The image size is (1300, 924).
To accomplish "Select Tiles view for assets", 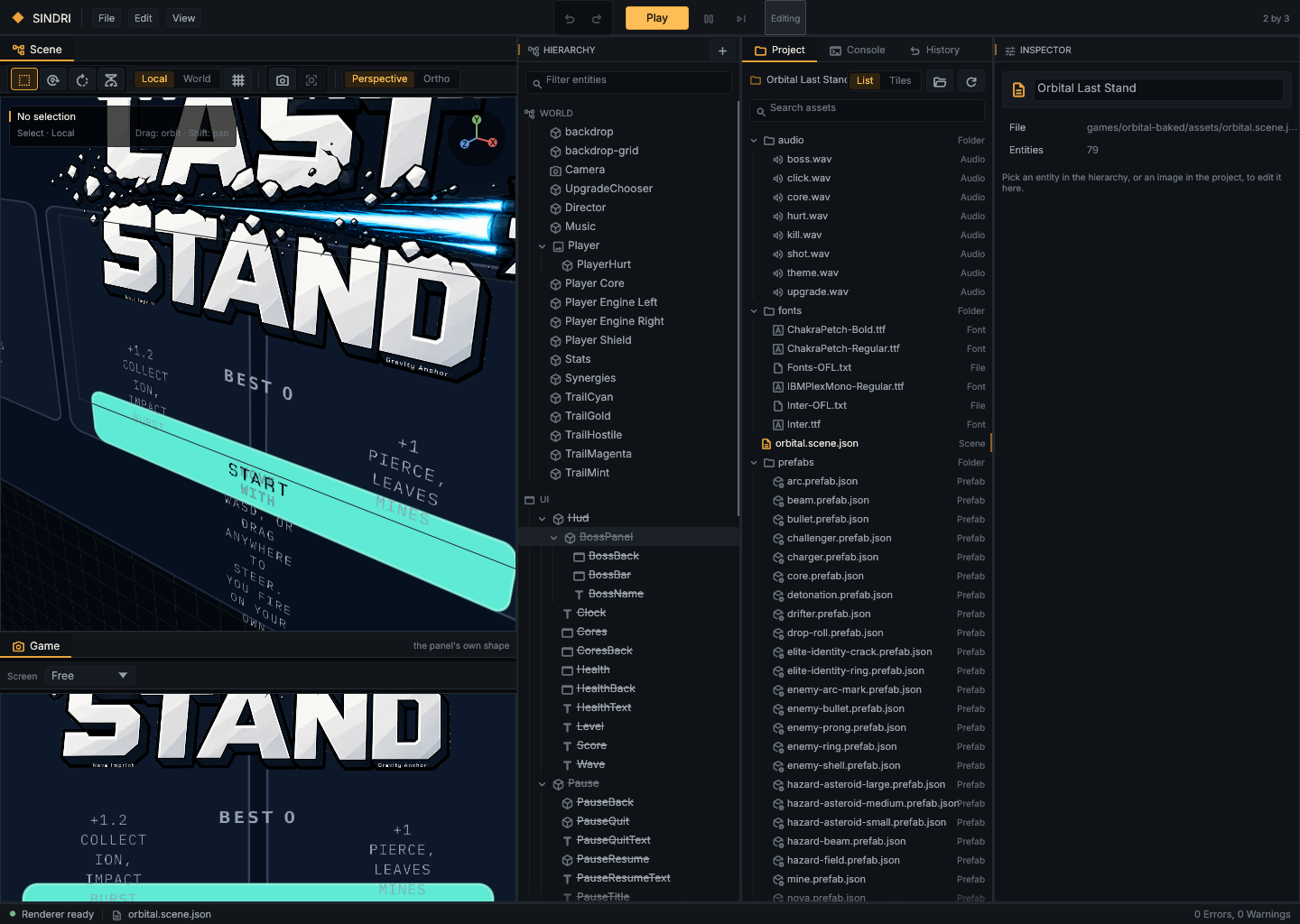I will tap(900, 80).
